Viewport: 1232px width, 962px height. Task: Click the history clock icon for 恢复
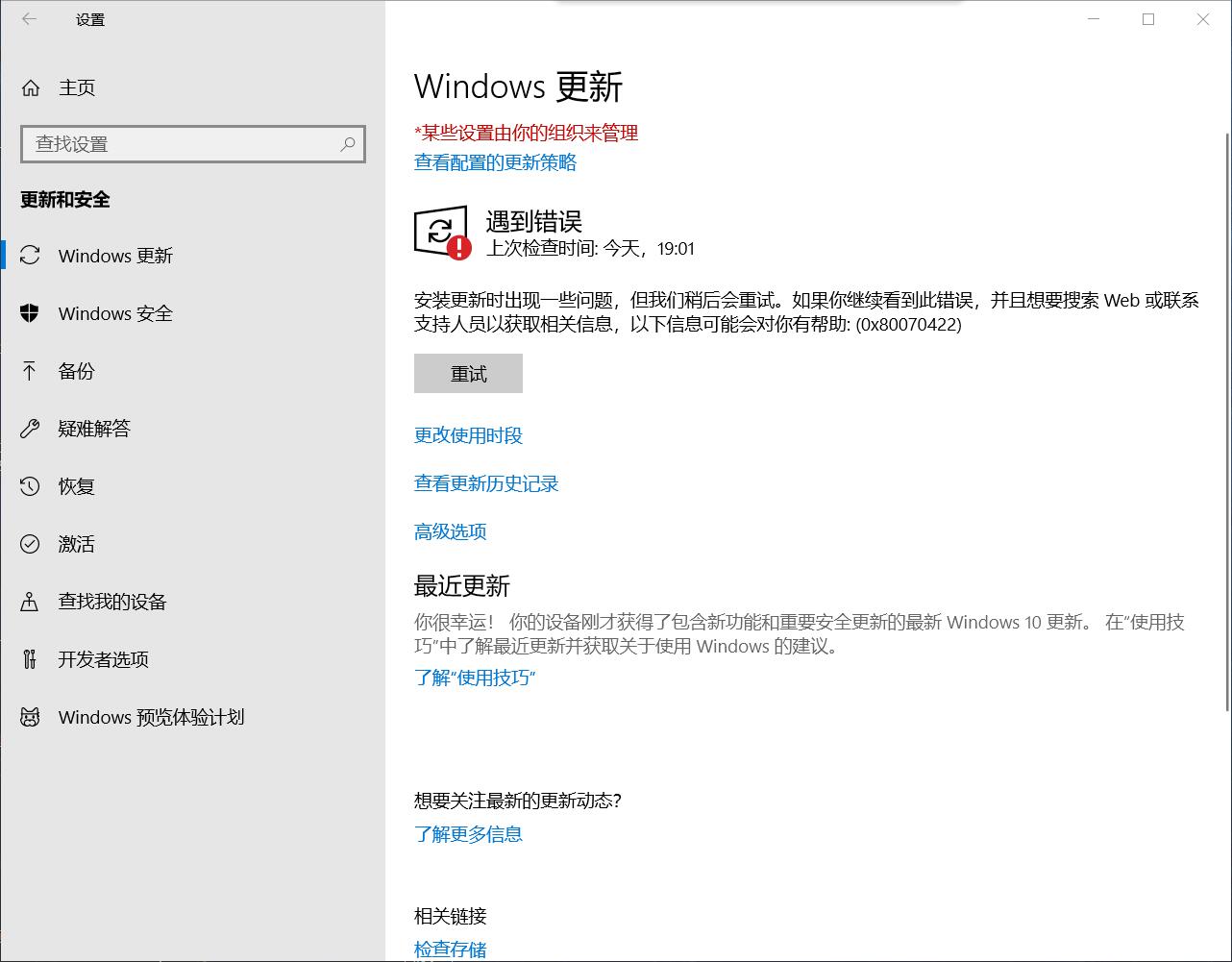[x=30, y=486]
